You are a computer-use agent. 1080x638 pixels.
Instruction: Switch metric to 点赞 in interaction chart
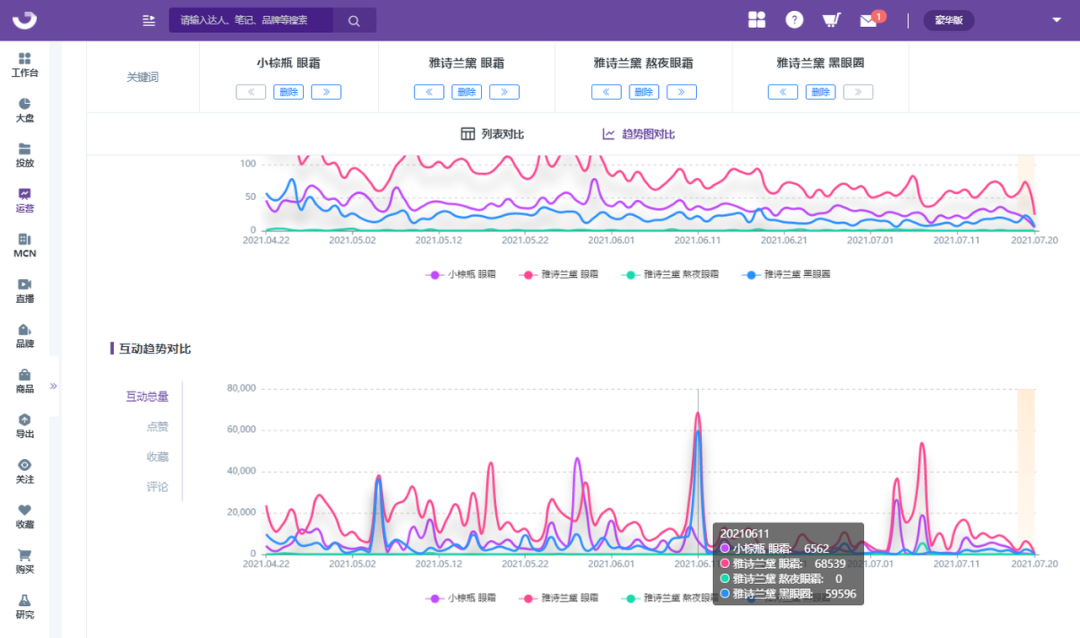coord(156,425)
